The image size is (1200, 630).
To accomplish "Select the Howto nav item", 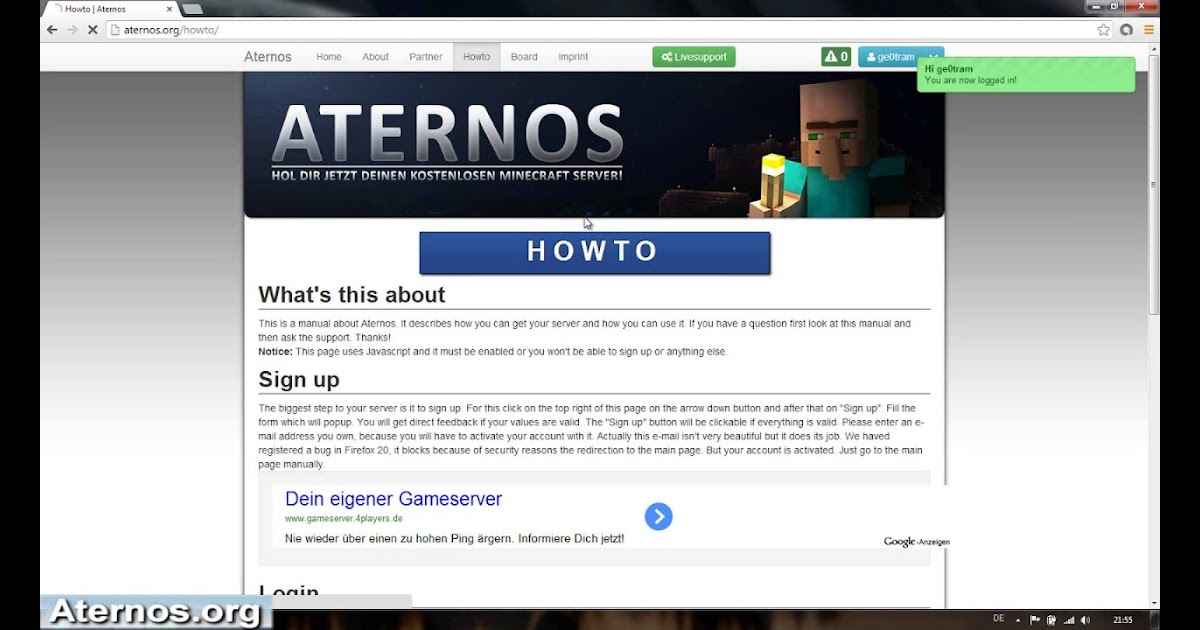I will pyautogui.click(x=477, y=57).
